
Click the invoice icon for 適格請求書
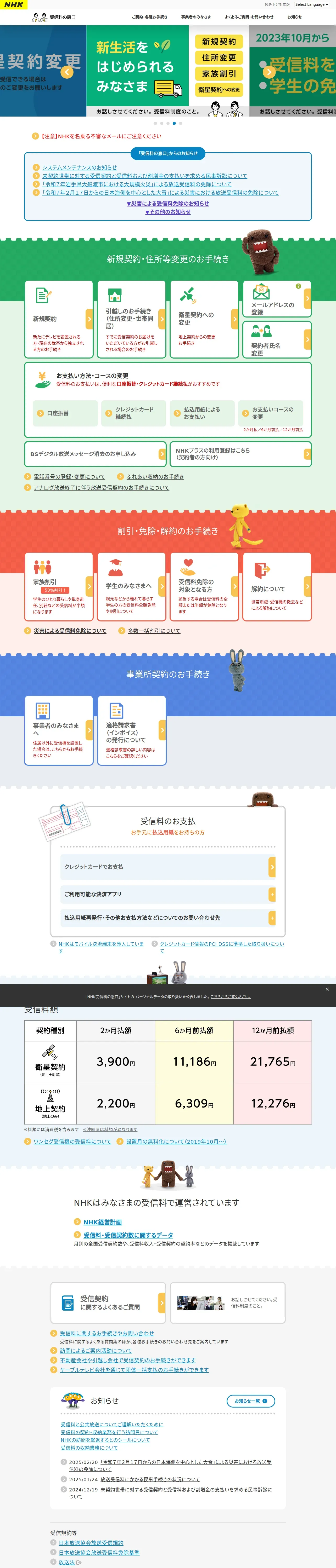116,710
